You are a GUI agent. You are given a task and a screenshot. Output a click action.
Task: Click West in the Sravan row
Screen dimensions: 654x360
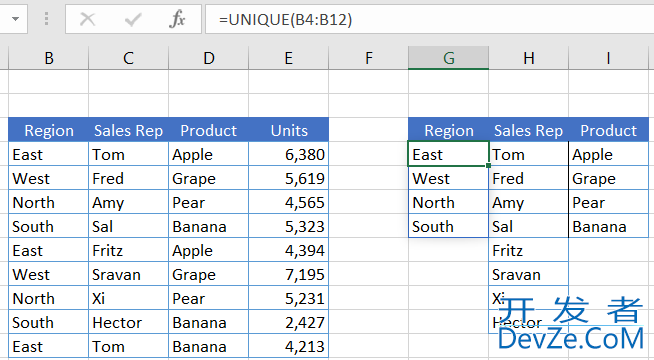[48, 274]
